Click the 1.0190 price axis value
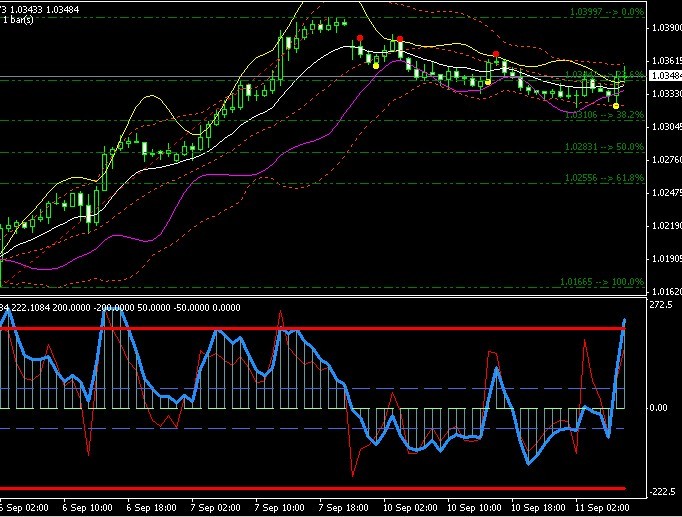Viewport: 682px width, 517px height. coord(666,259)
